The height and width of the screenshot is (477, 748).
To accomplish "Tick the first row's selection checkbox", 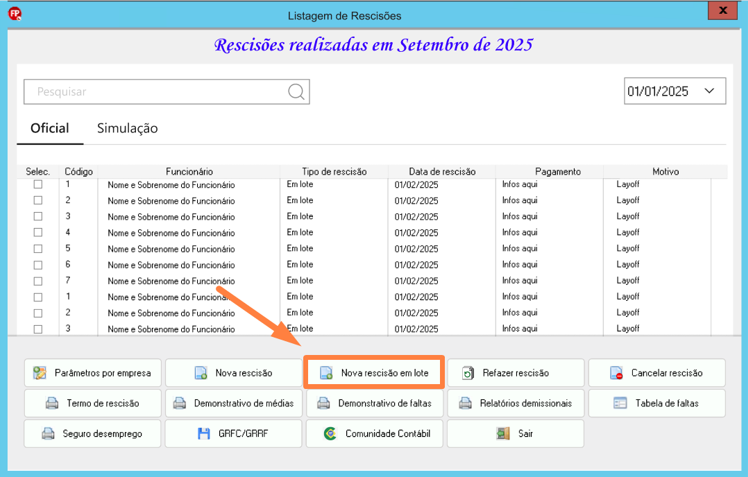I will click(x=38, y=184).
